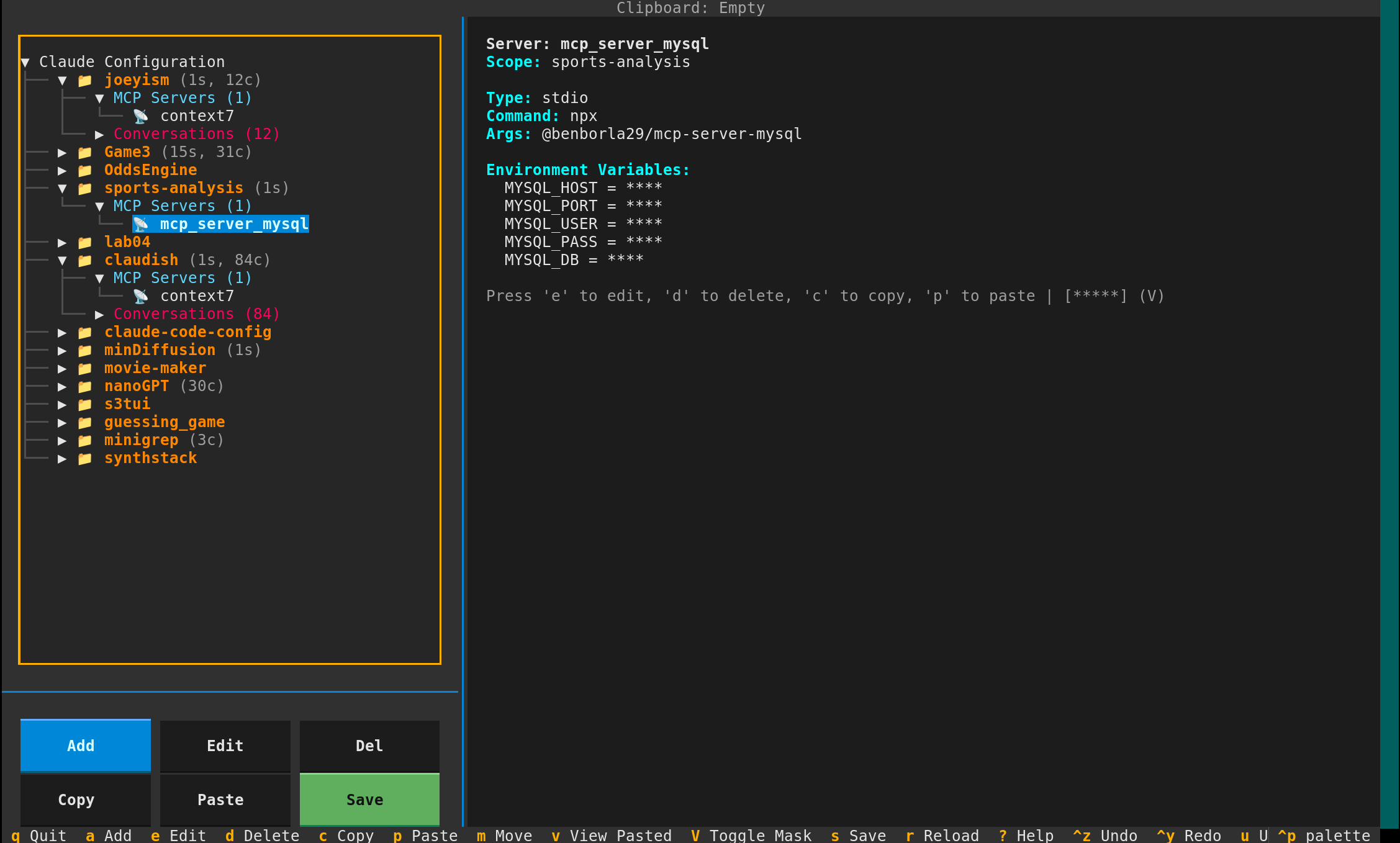Toggle the masked values [*****] indicator
The width and height of the screenshot is (1400, 843).
point(1096,296)
